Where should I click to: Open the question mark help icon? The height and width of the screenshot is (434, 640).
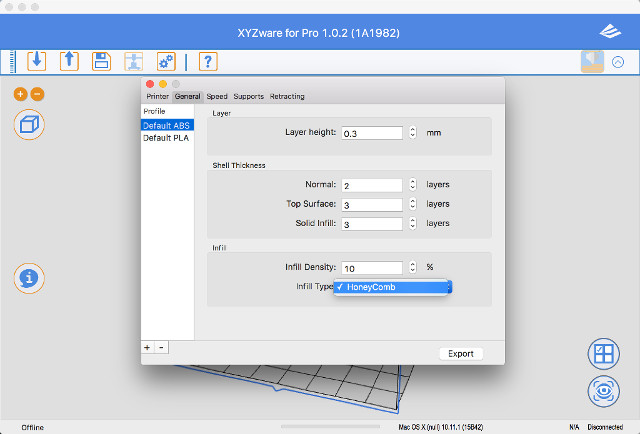pyautogui.click(x=208, y=61)
